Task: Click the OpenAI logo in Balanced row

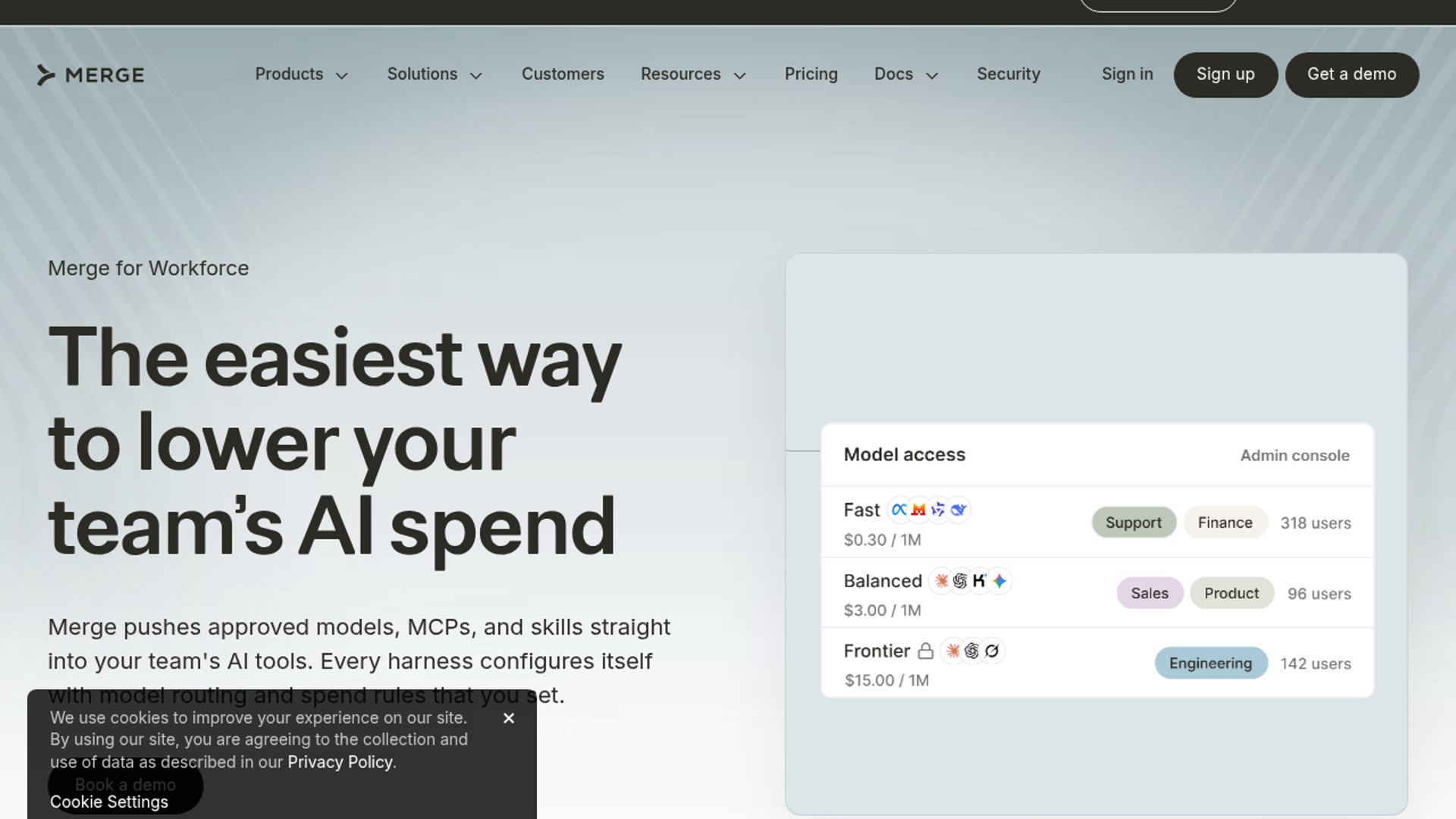Action: pyautogui.click(x=960, y=581)
